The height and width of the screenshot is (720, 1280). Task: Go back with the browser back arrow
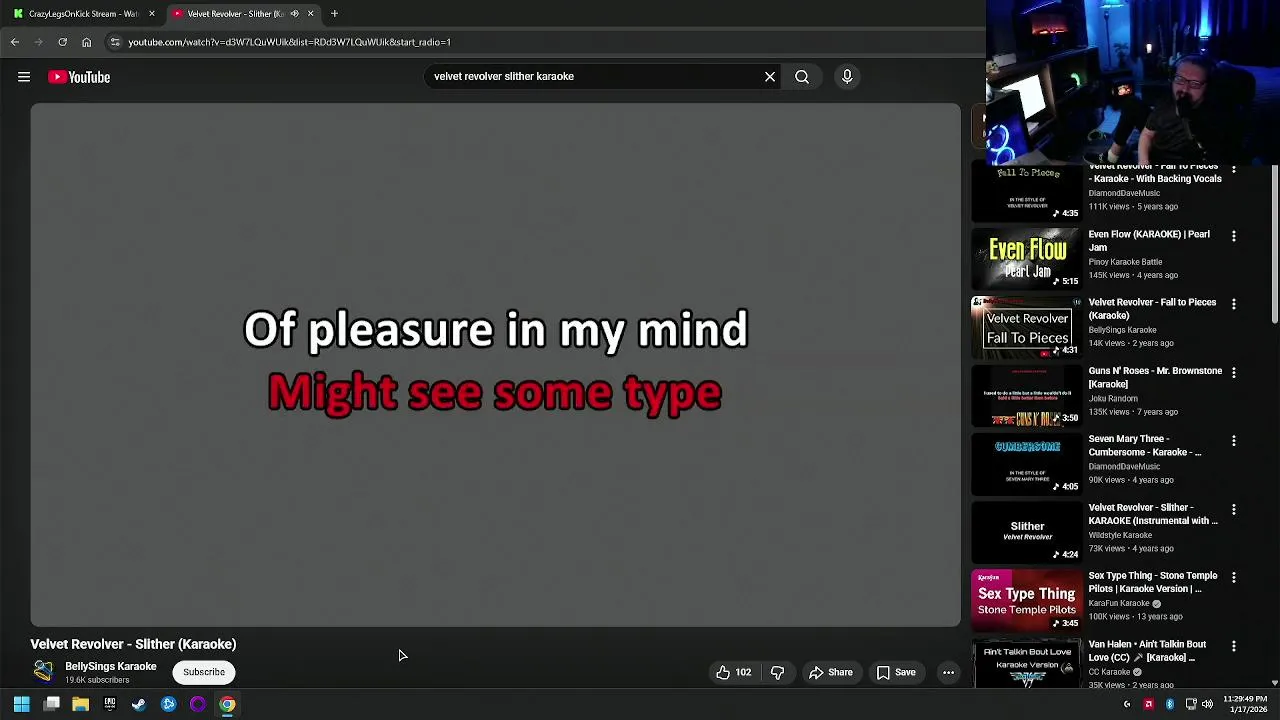tap(15, 42)
